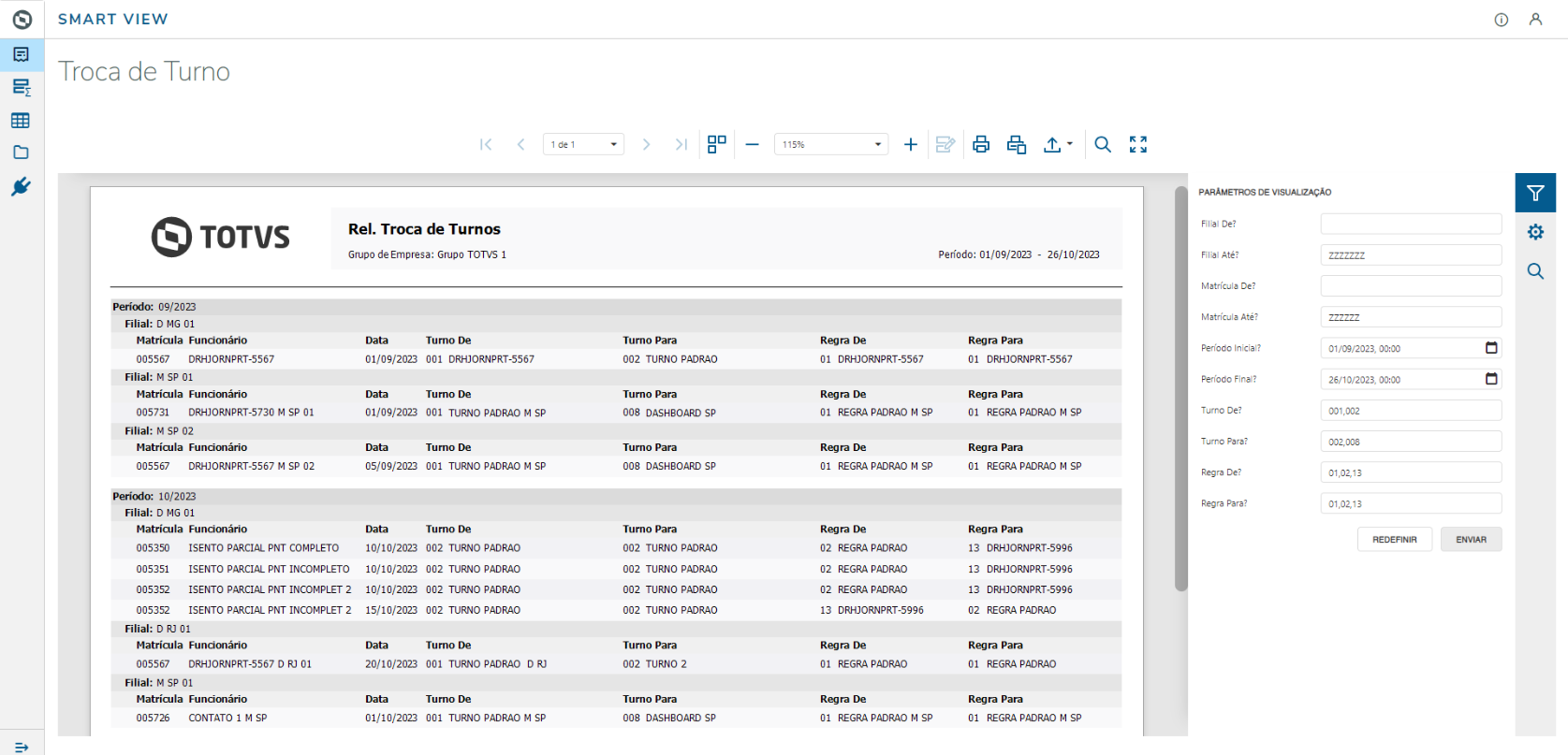Search in report with toolbar magnifier

[1103, 144]
